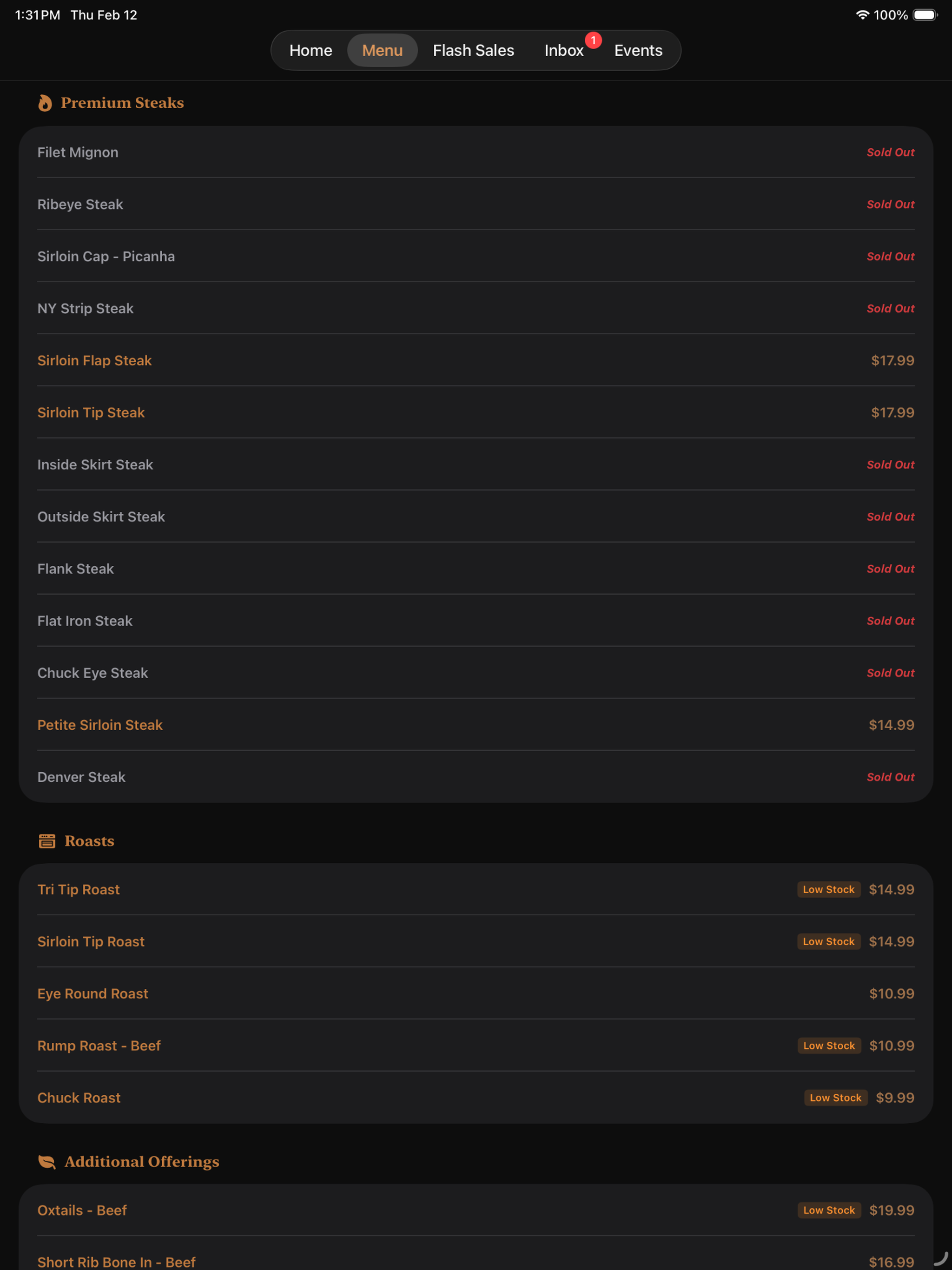Select the Menu tab
Viewport: 952px width, 1270px height.
(383, 51)
